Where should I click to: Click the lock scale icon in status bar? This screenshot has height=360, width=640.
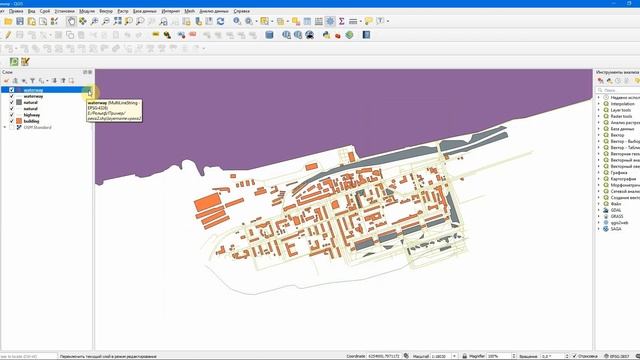click(464, 356)
